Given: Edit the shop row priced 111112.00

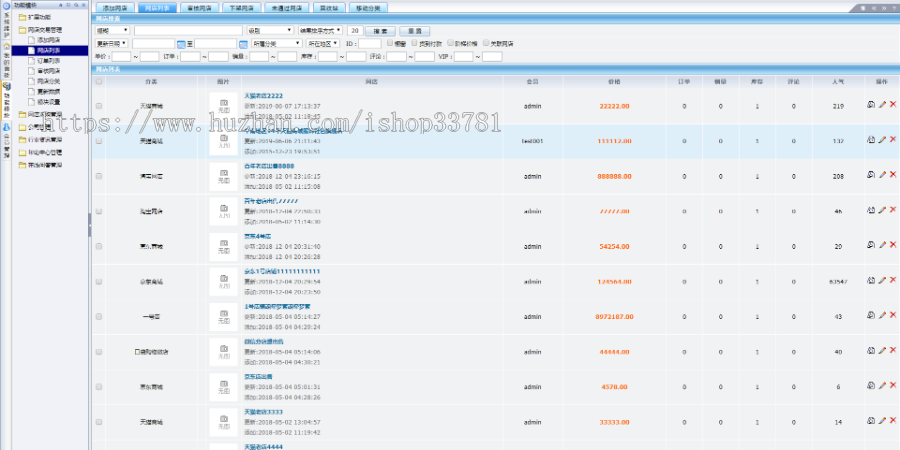Looking at the screenshot, I should click(x=883, y=139).
